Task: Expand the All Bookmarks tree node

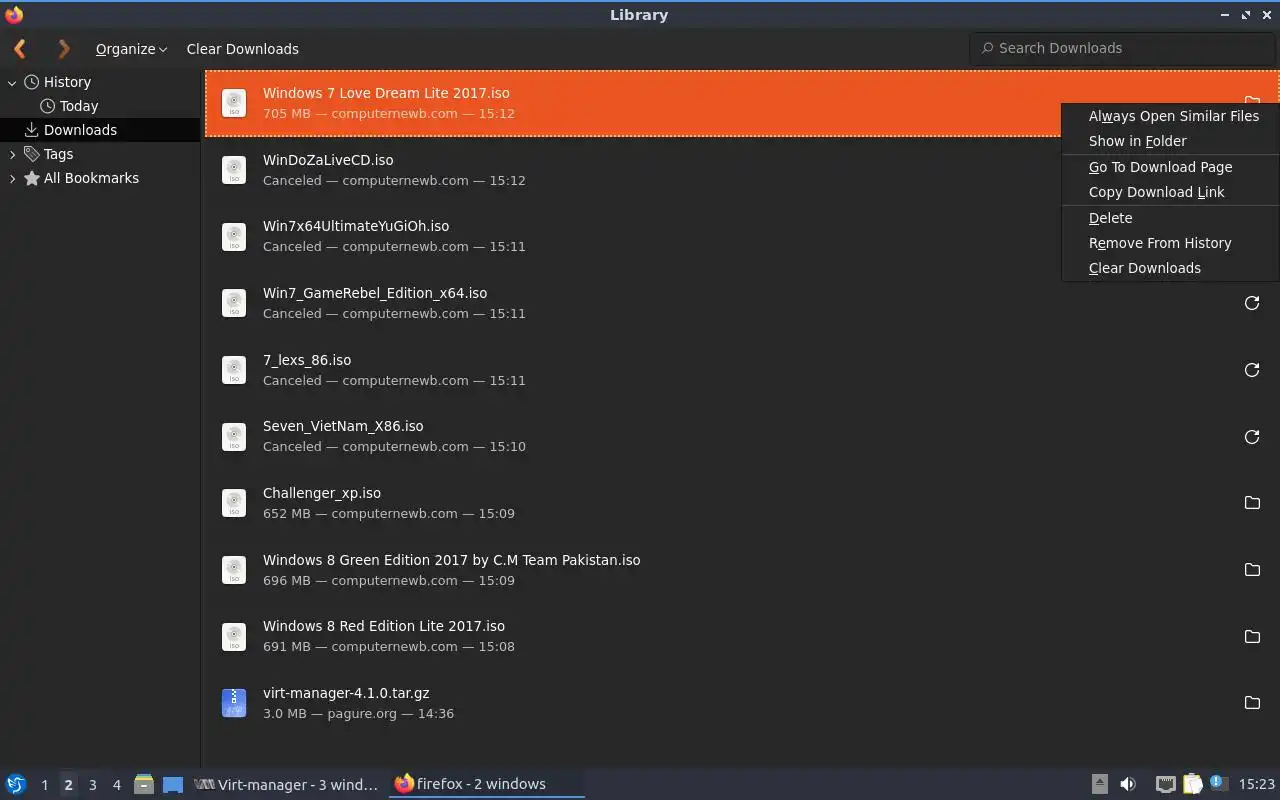Action: (x=13, y=178)
